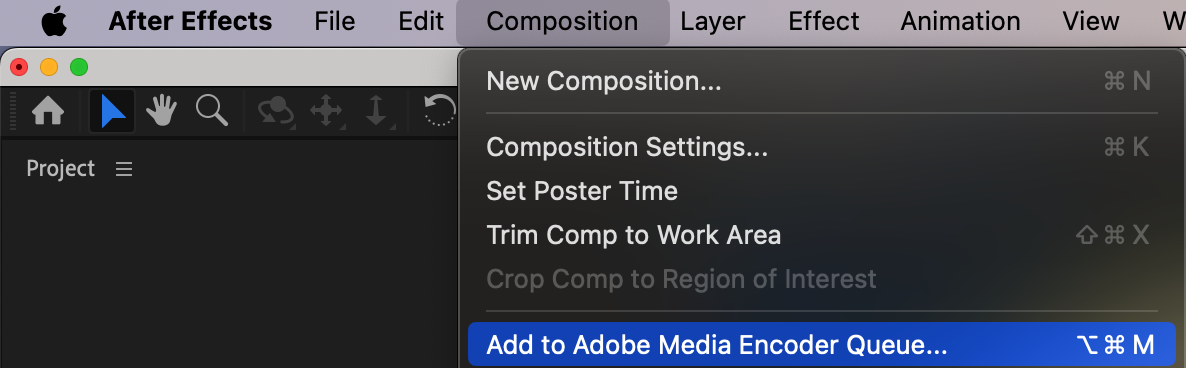This screenshot has width=1186, height=368.
Task: Select the Selection arrow tool
Action: point(112,112)
